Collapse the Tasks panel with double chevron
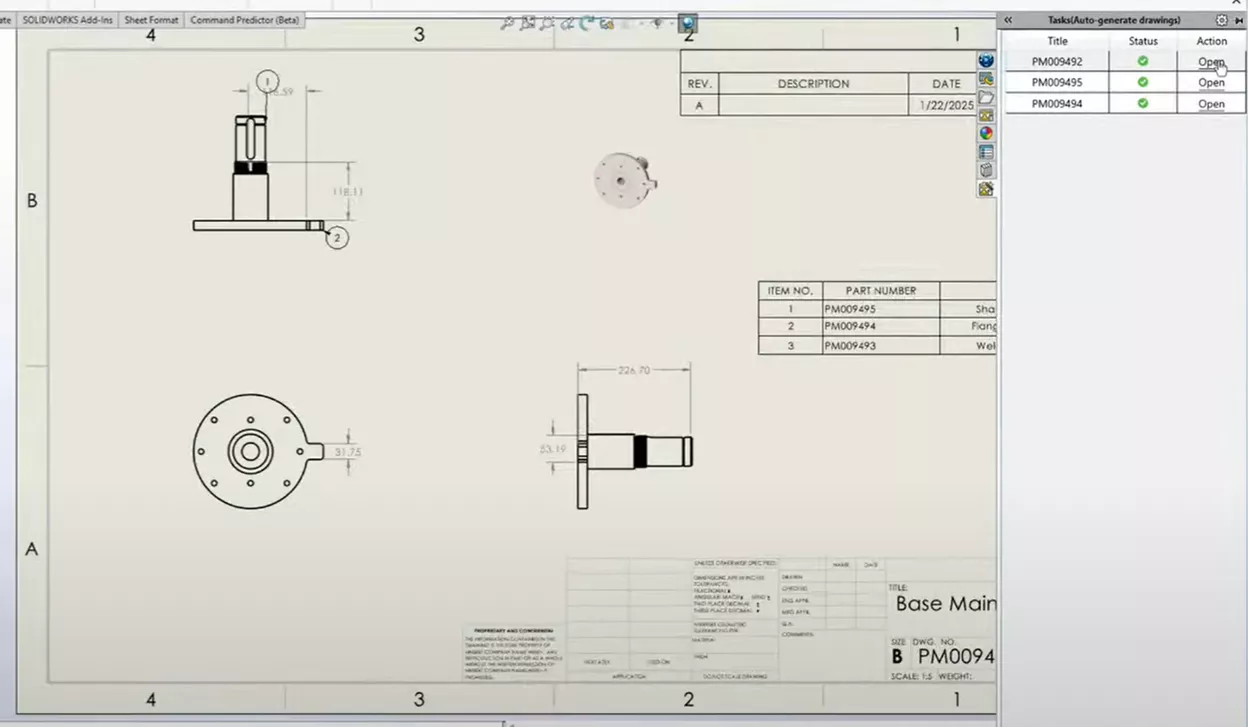Viewport: 1248px width, 727px height. [1008, 20]
